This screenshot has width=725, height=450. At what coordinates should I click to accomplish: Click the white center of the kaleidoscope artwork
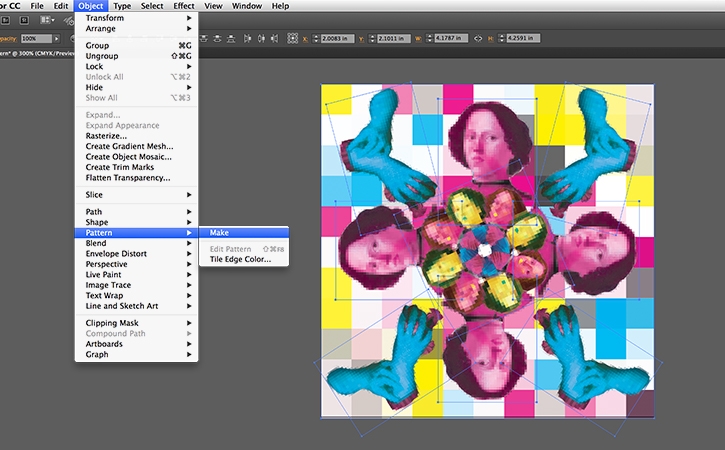click(x=483, y=250)
